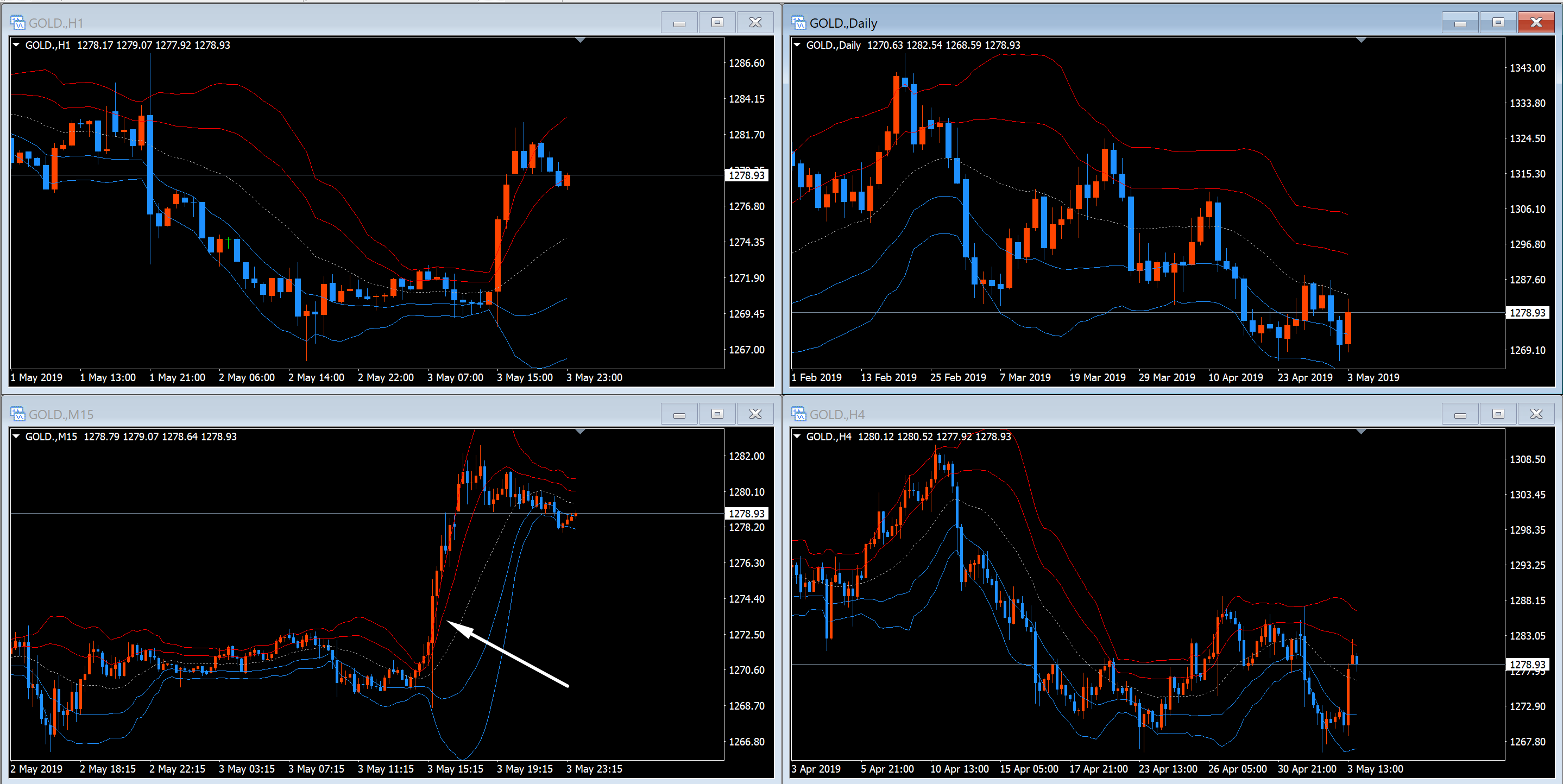Click the GOLD.,M15 window chart icon

[17, 414]
